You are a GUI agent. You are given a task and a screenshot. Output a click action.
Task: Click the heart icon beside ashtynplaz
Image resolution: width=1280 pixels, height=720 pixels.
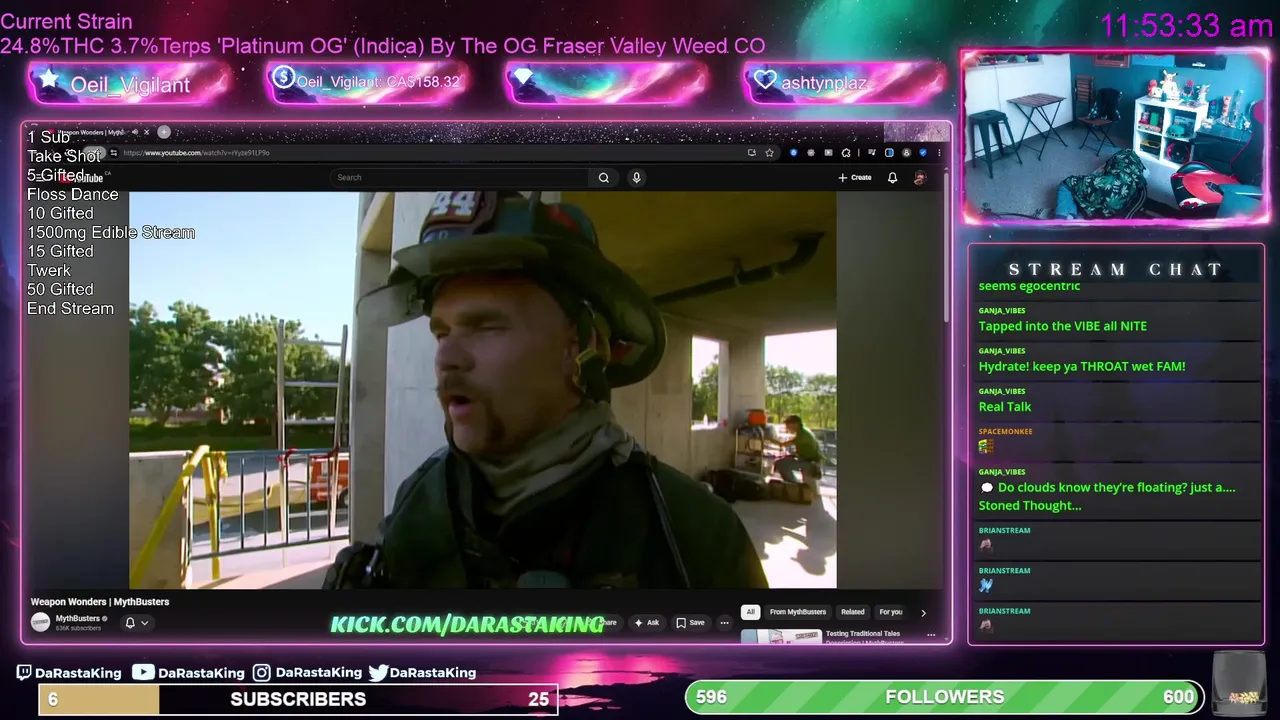pos(765,80)
